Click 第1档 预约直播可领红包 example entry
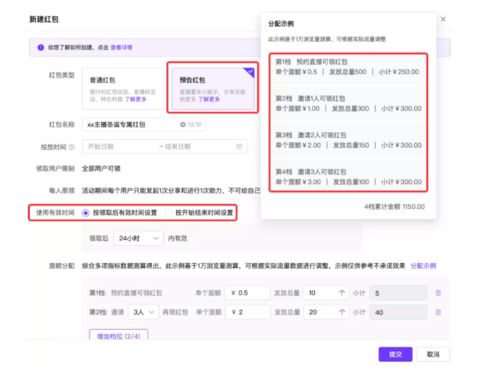This screenshot has width=500, height=371. (x=348, y=67)
